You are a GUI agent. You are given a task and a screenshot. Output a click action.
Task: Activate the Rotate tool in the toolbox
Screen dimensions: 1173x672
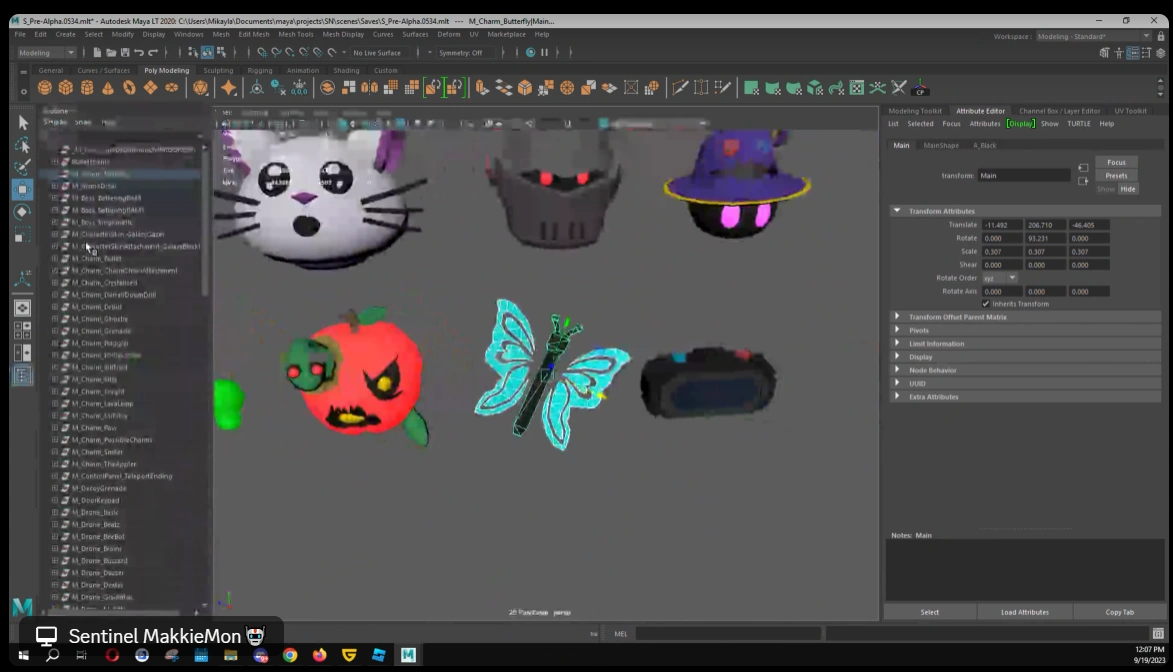23,212
